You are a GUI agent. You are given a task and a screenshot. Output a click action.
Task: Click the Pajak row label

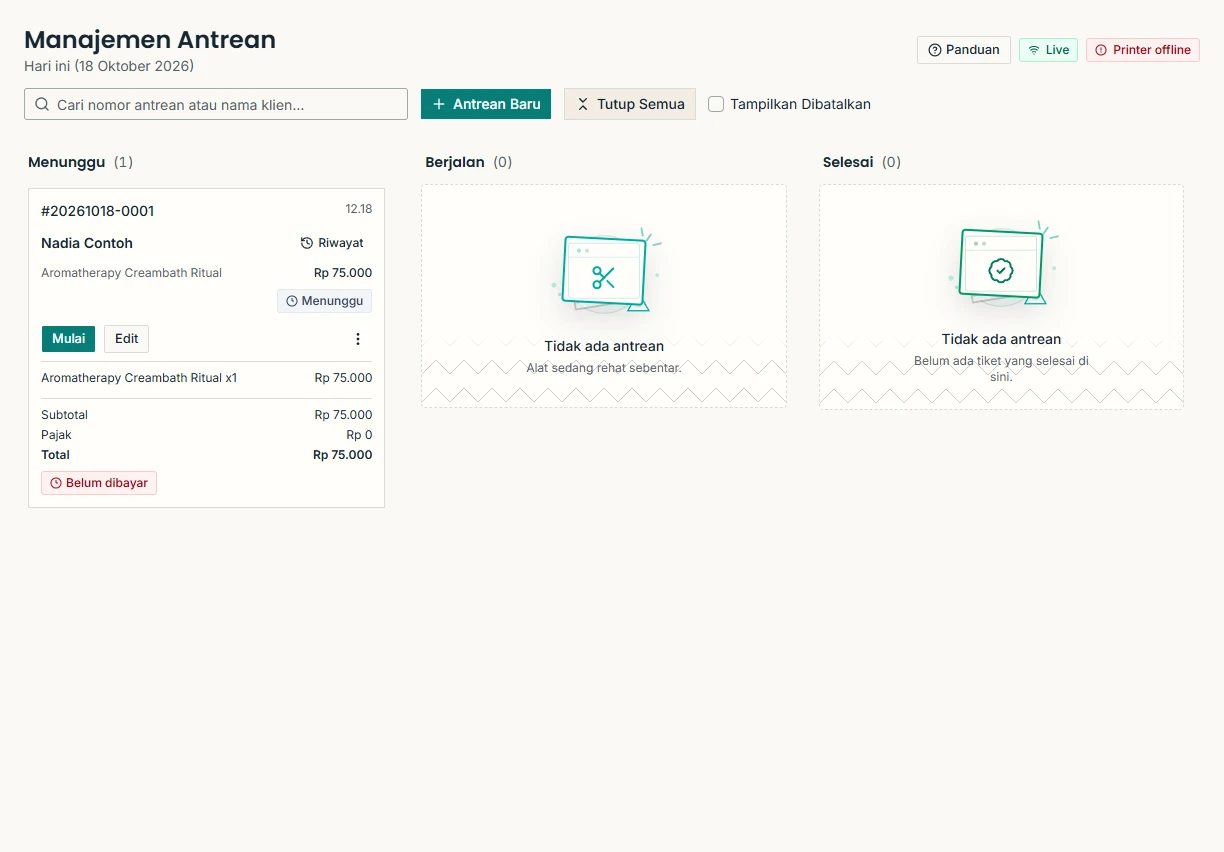[56, 435]
